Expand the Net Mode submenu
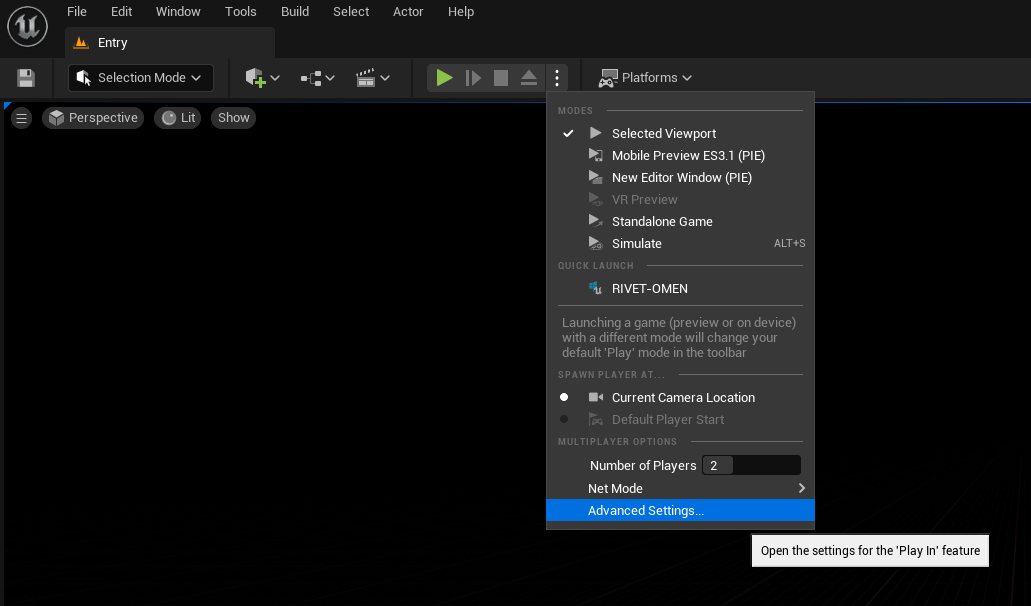This screenshot has width=1031, height=606. (x=680, y=488)
